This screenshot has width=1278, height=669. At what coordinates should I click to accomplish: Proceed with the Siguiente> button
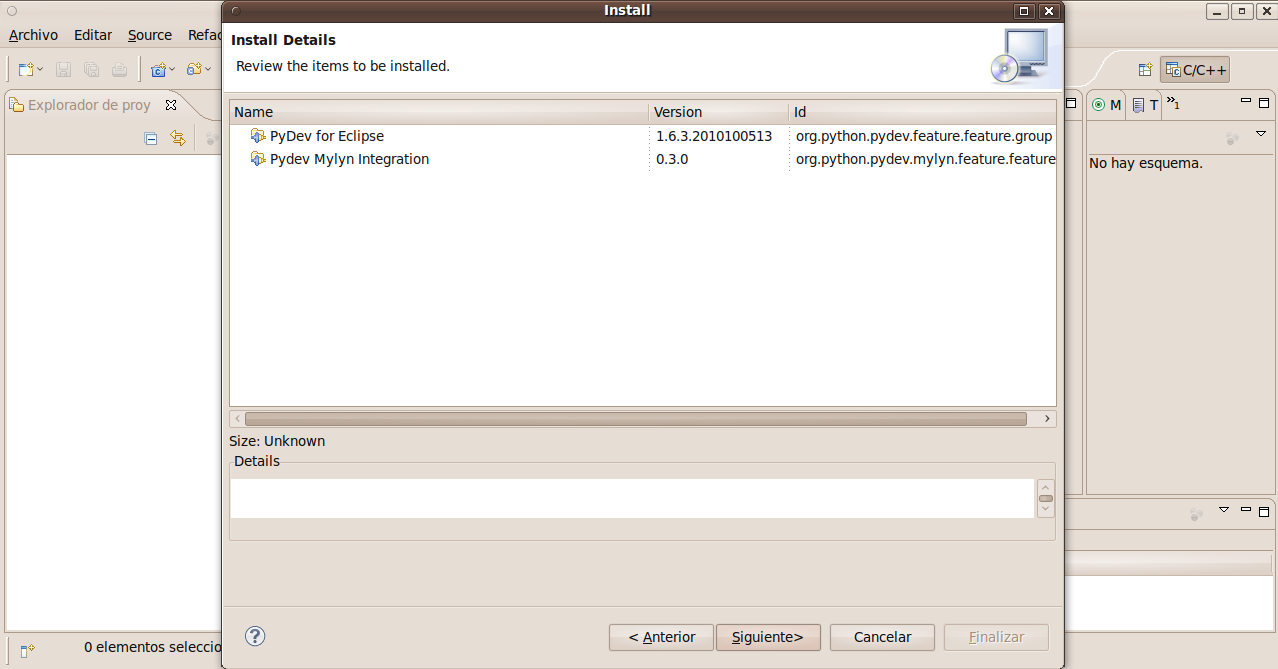coord(768,637)
